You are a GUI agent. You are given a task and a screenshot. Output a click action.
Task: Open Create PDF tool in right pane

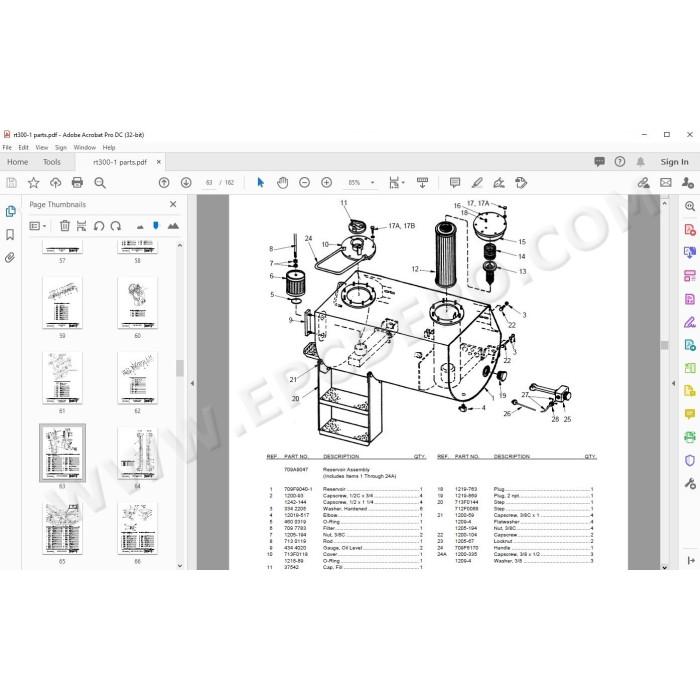click(690, 229)
